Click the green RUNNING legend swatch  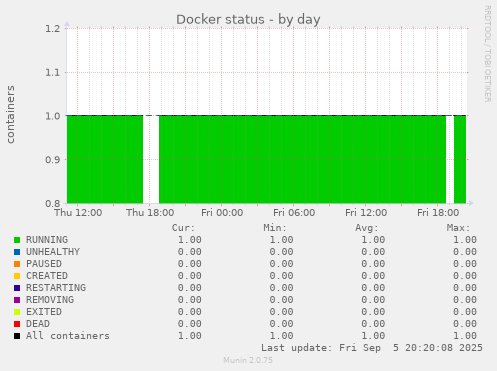pyautogui.click(x=17, y=240)
